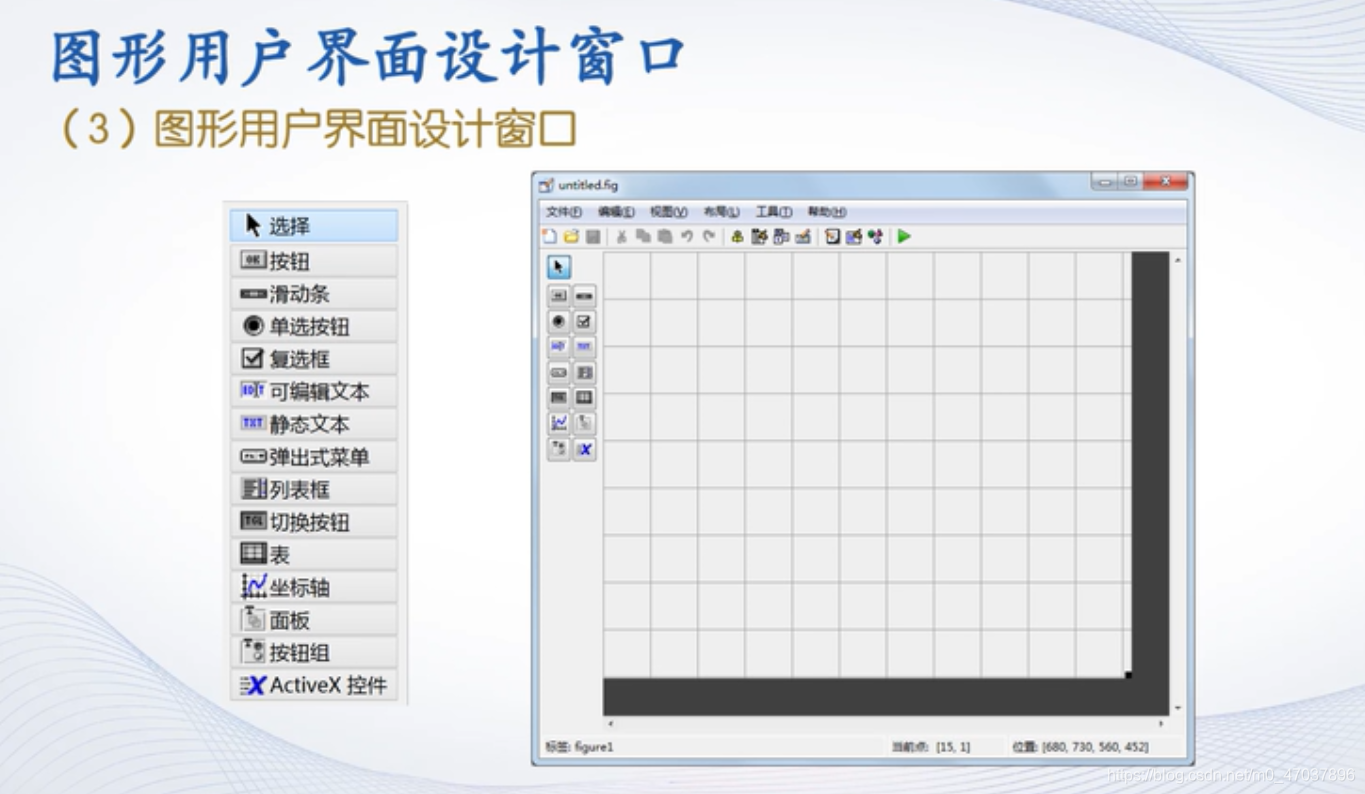This screenshot has height=794, width=1365.
Task: Open the 编辑(E) menu
Action: tap(616, 212)
